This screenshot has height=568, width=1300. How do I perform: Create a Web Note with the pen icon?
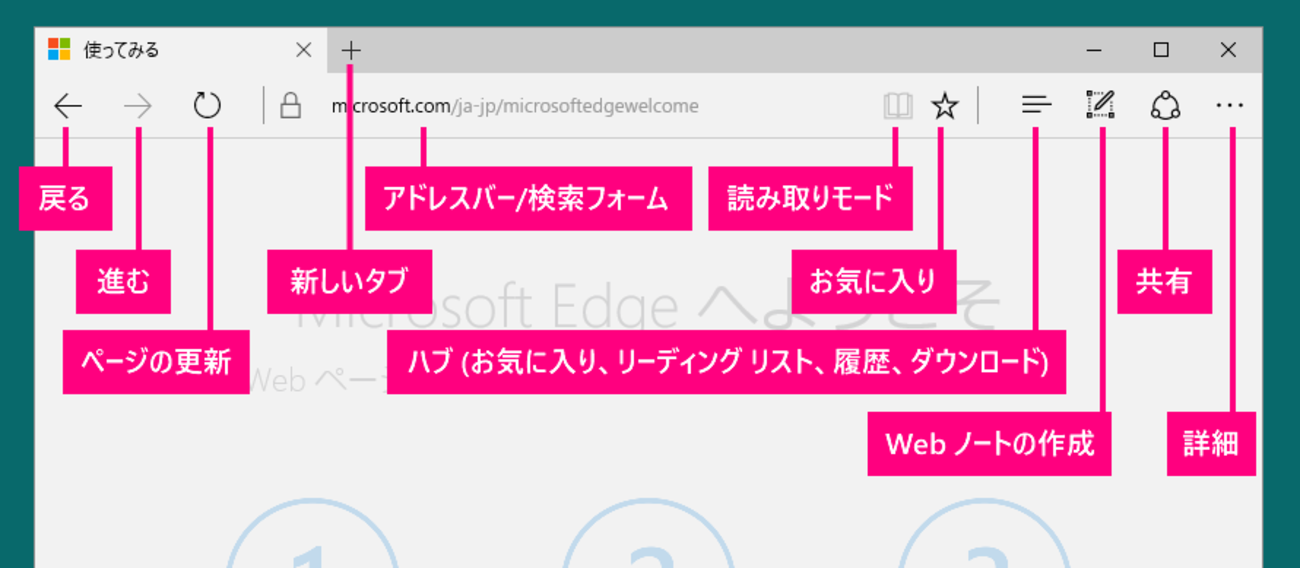1100,105
